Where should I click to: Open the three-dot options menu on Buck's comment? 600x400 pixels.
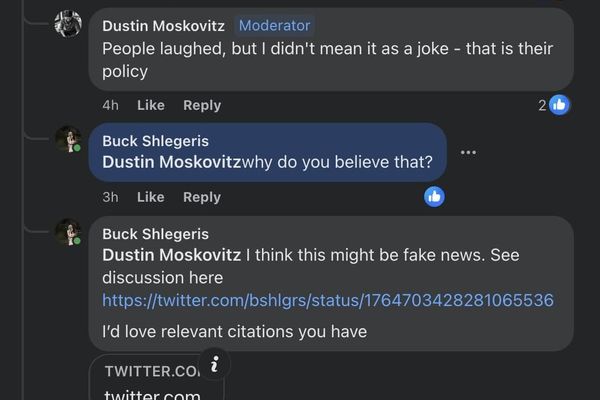pos(468,152)
